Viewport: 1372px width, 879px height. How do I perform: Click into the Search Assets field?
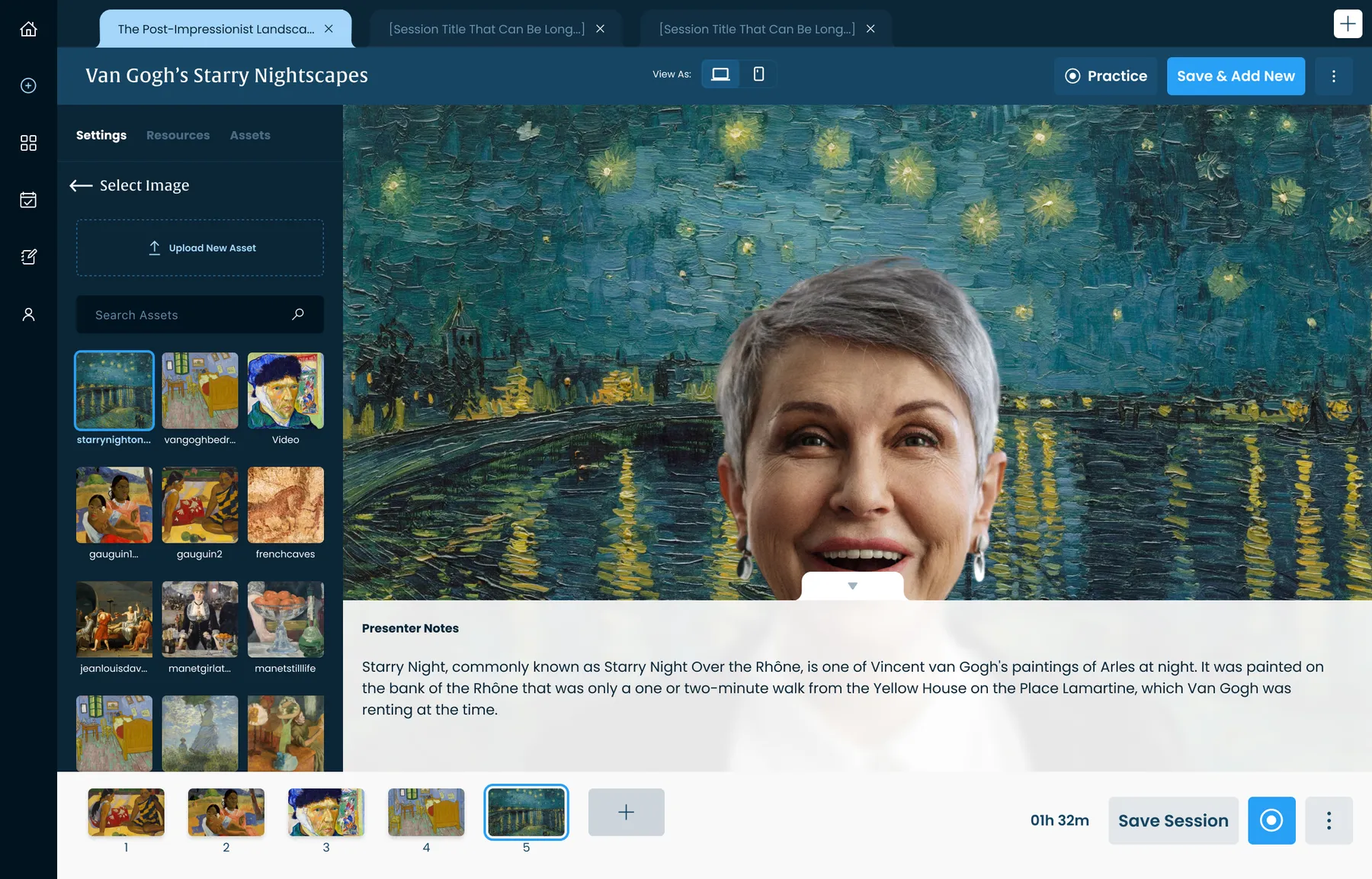[200, 314]
